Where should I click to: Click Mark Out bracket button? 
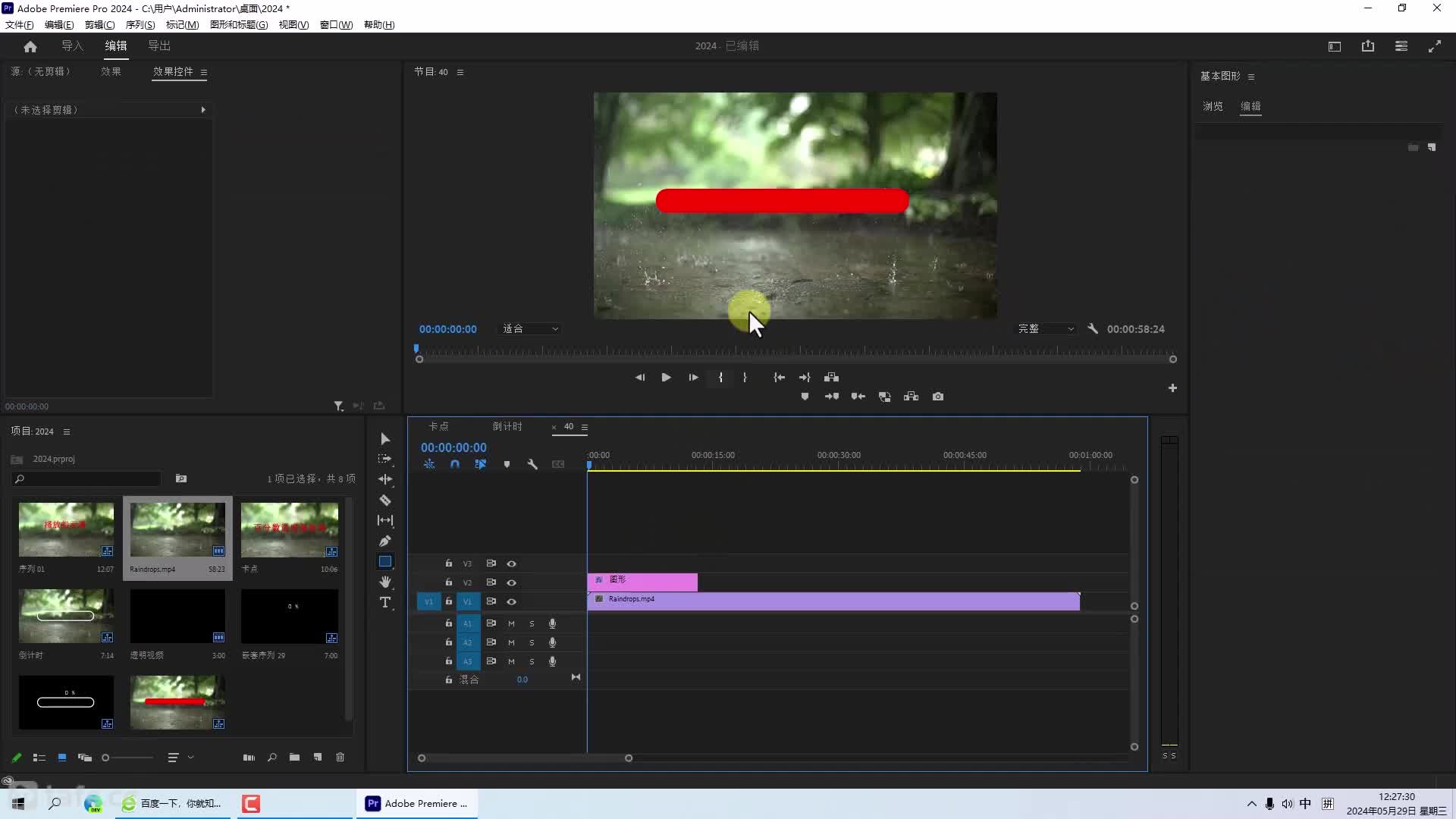pos(745,377)
